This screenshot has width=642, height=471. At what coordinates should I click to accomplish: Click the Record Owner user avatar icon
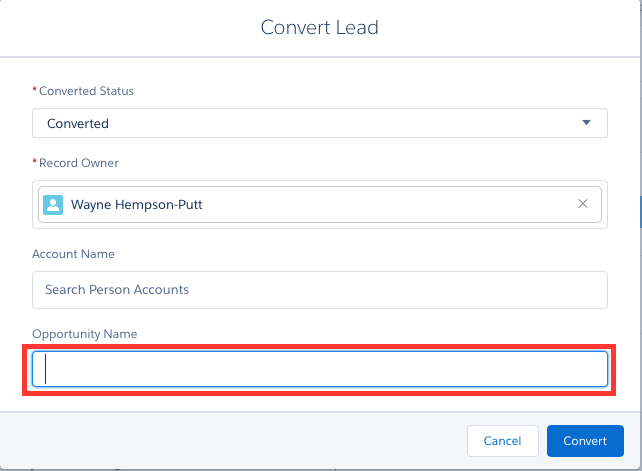[54, 204]
